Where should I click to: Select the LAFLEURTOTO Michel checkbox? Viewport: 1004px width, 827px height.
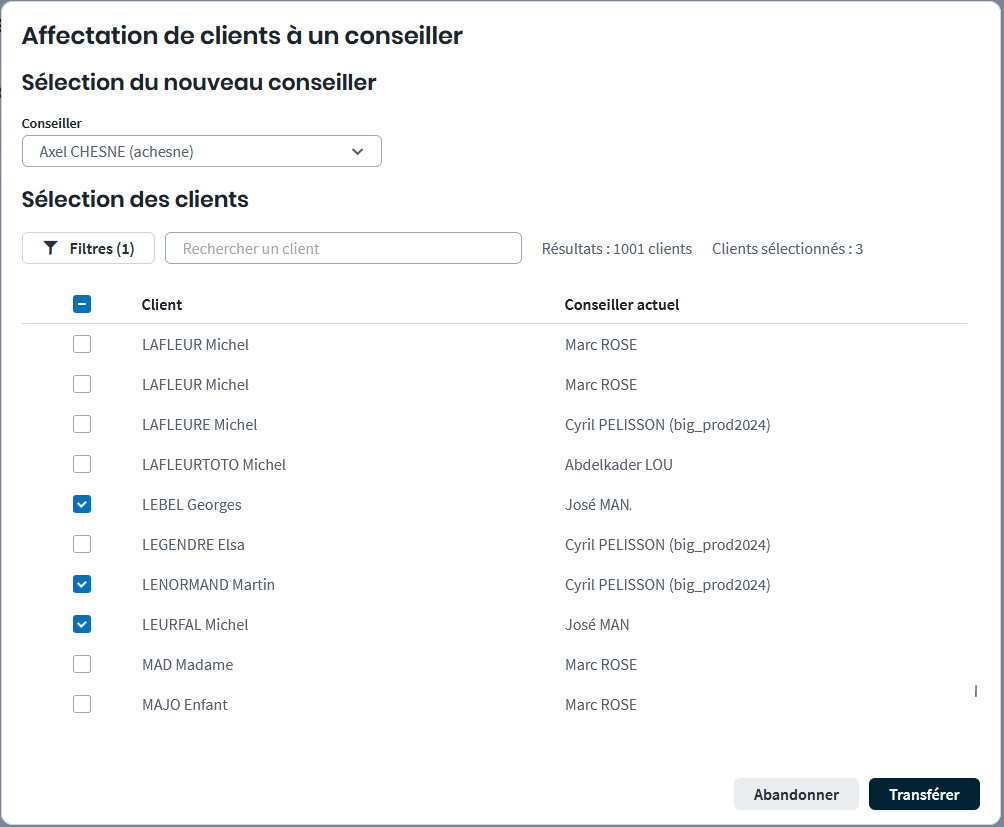[82, 464]
